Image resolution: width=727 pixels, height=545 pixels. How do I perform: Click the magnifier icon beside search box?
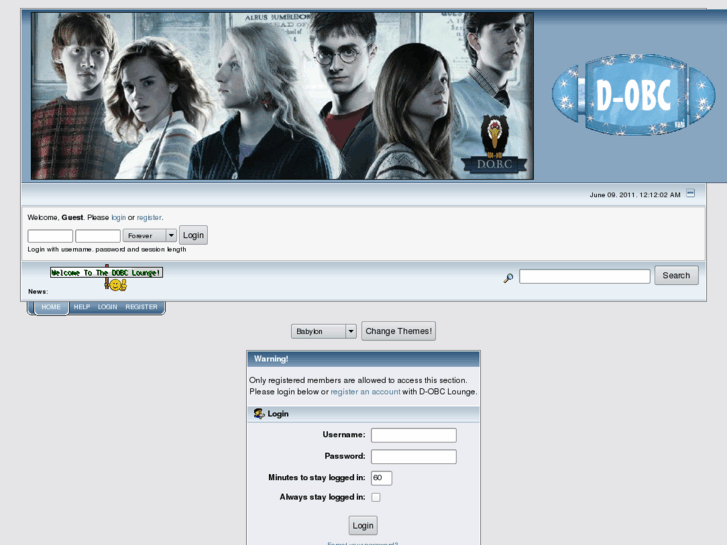coord(508,278)
